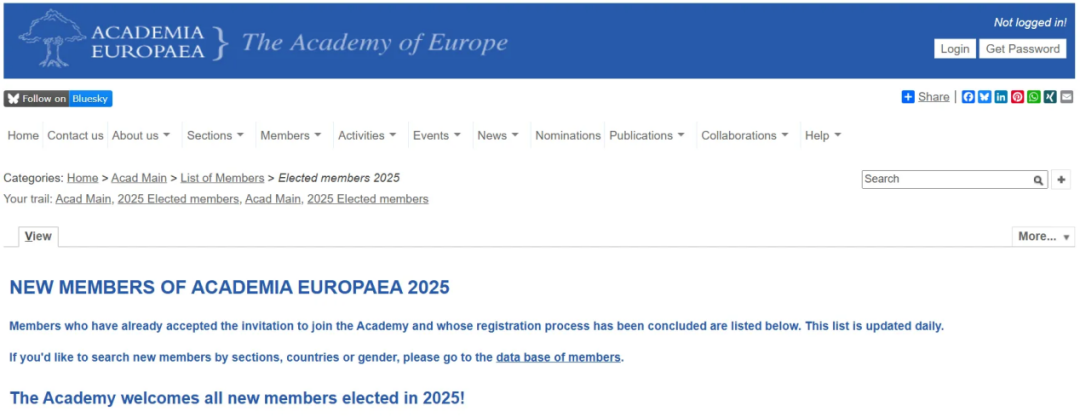The height and width of the screenshot is (417, 1080).
Task: Share on XING
Action: coord(1050,97)
